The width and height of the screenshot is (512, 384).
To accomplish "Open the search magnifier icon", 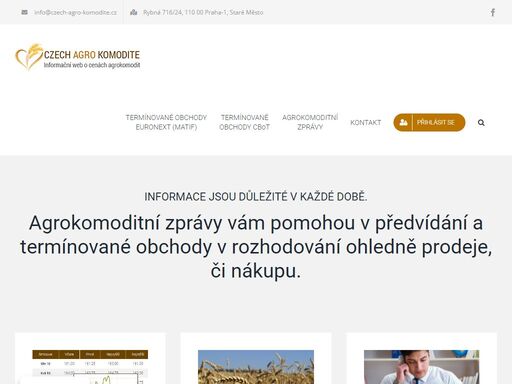I will tap(481, 122).
